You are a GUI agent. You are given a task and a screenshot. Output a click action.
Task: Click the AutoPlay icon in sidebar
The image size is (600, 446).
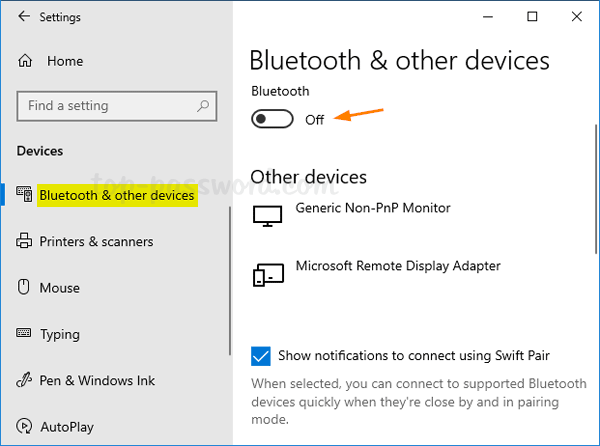(x=25, y=427)
